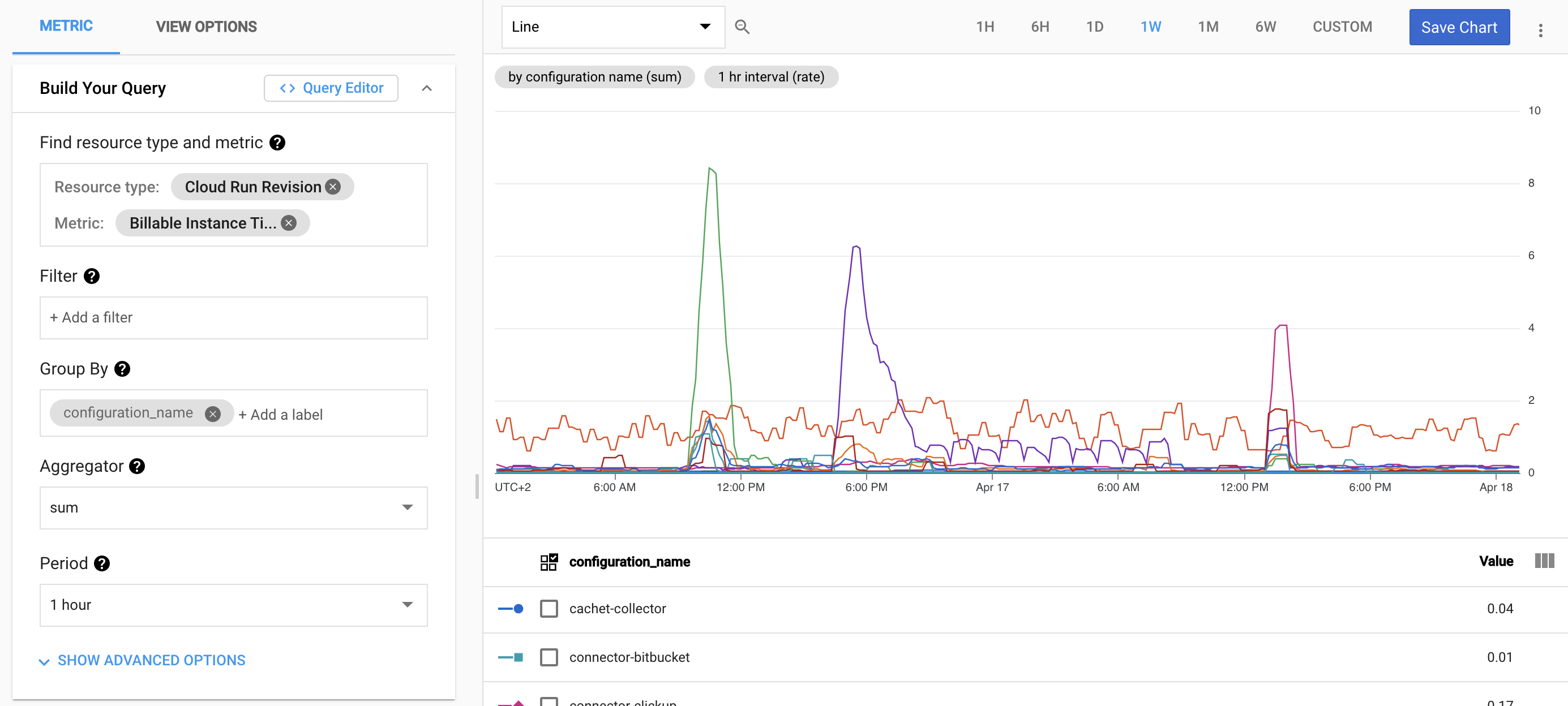Open the Line chart type dropdown

612,27
